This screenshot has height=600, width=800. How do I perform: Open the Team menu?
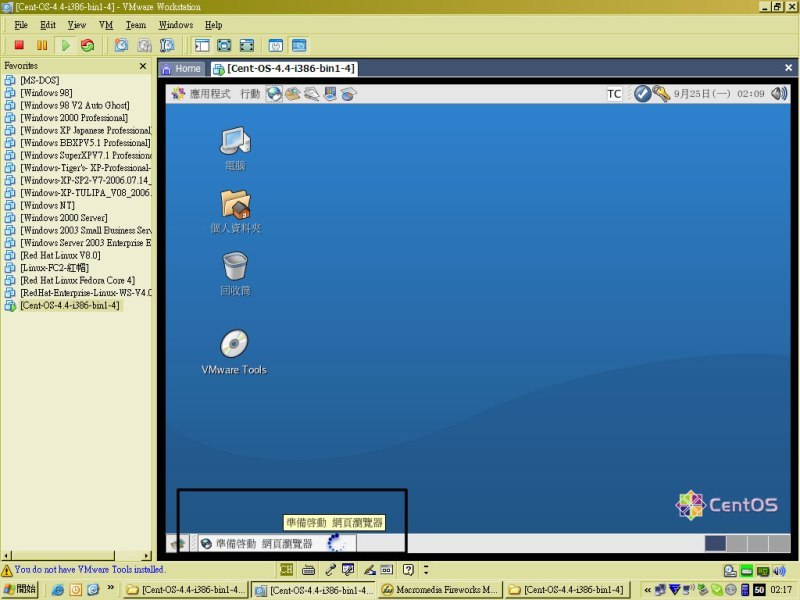tap(136, 25)
